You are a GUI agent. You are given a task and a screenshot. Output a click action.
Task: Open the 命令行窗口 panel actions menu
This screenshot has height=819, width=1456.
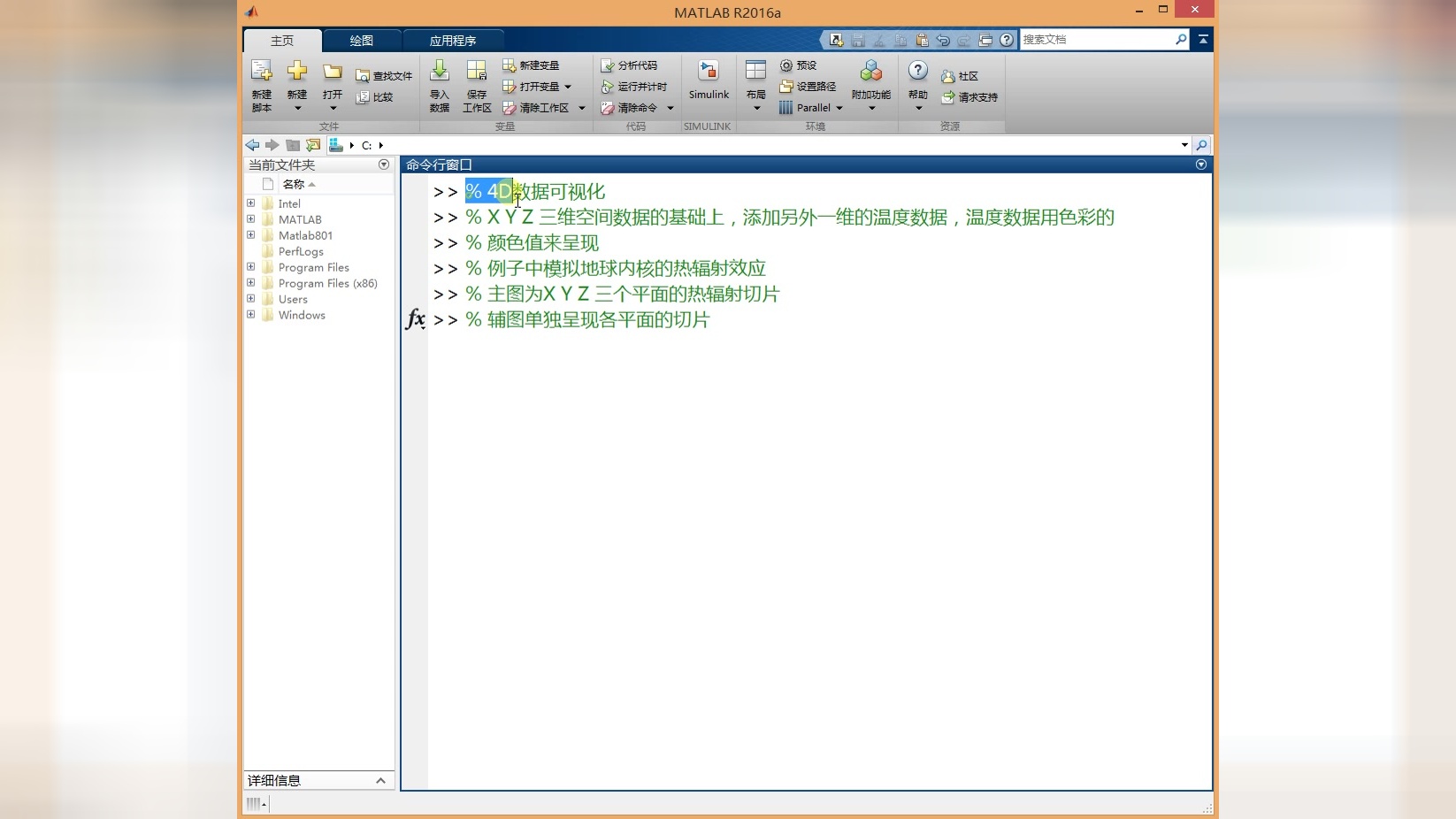(1201, 165)
